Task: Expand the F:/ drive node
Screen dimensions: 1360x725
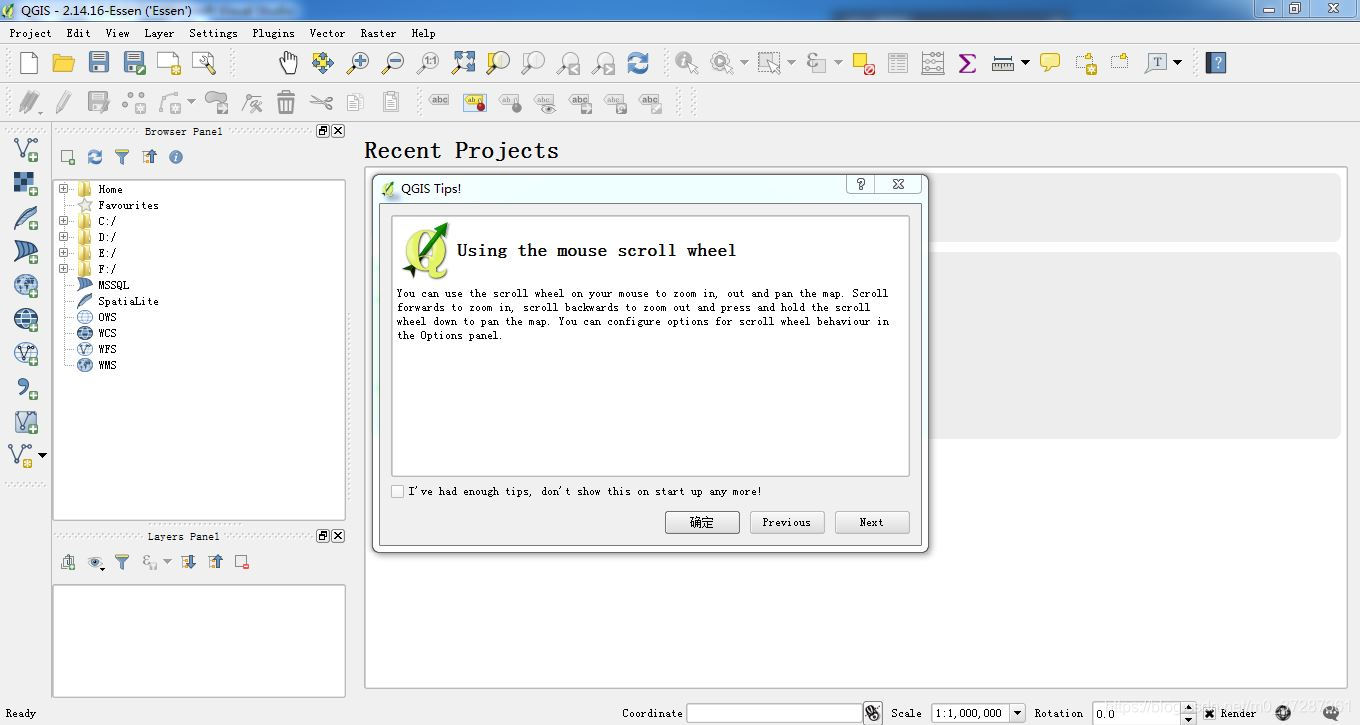Action: pos(64,269)
